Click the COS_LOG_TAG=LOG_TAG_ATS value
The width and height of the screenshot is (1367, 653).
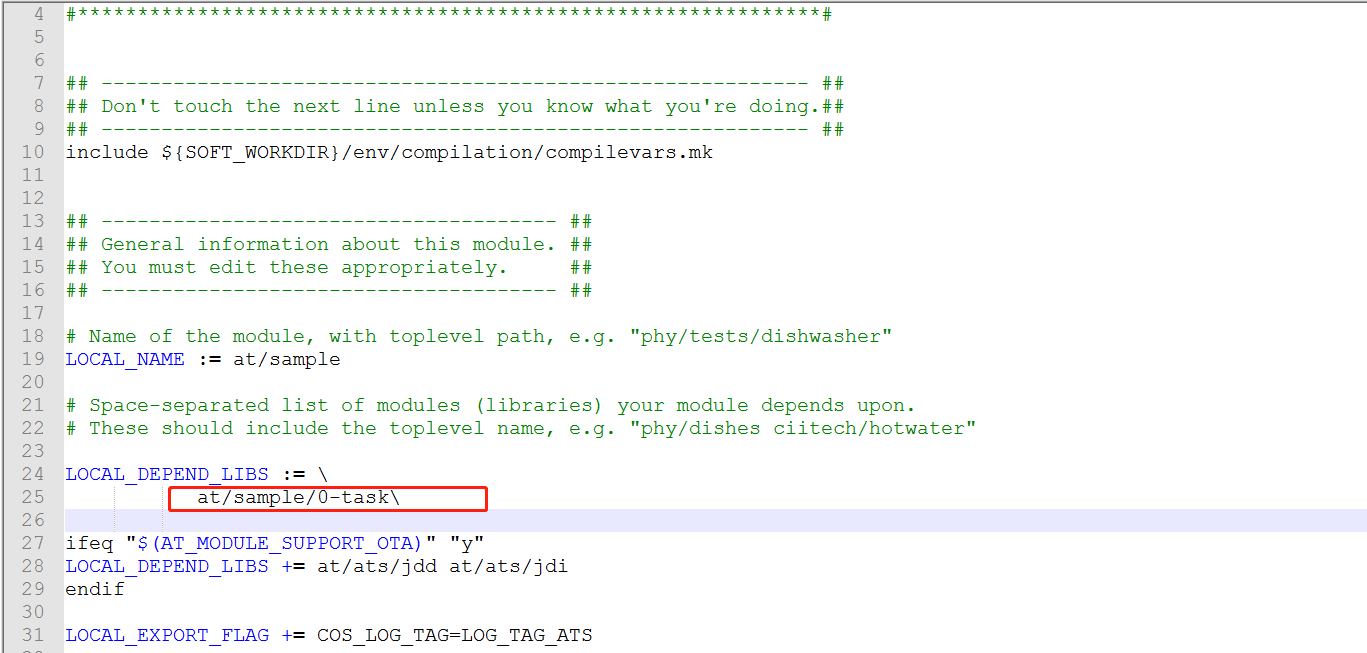[455, 635]
